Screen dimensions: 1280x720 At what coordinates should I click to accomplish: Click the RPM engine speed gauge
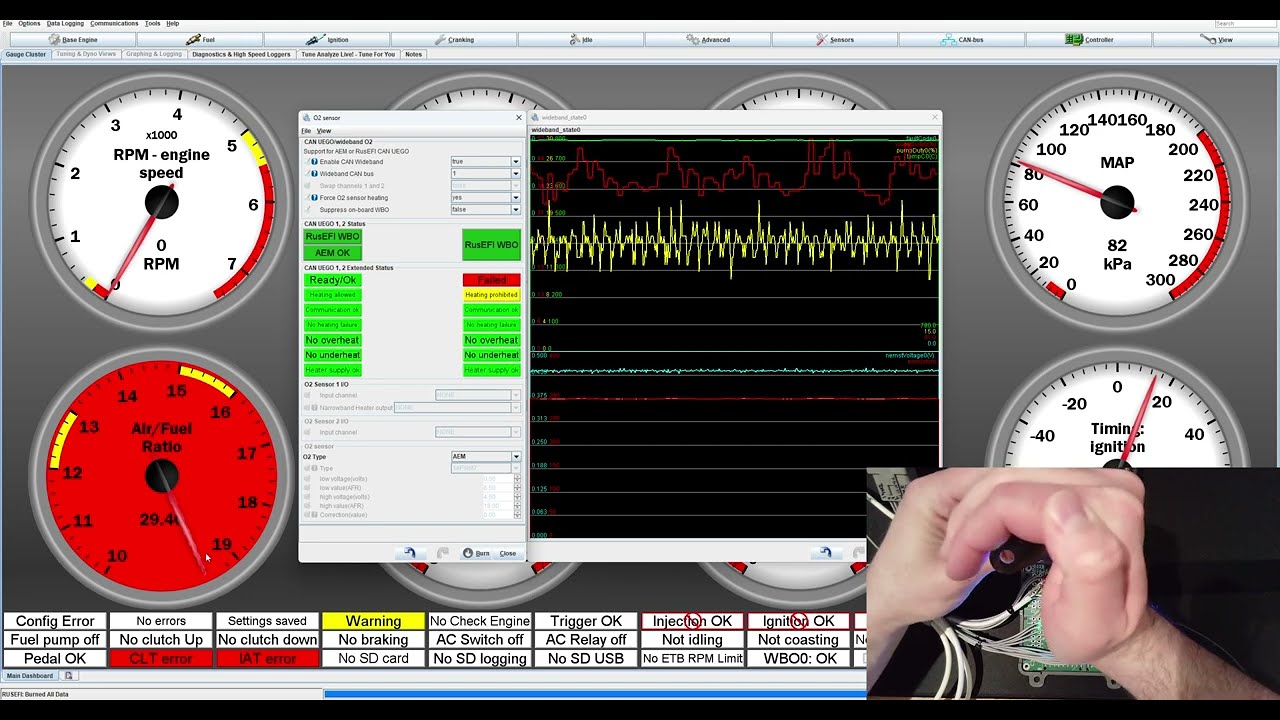click(x=161, y=203)
